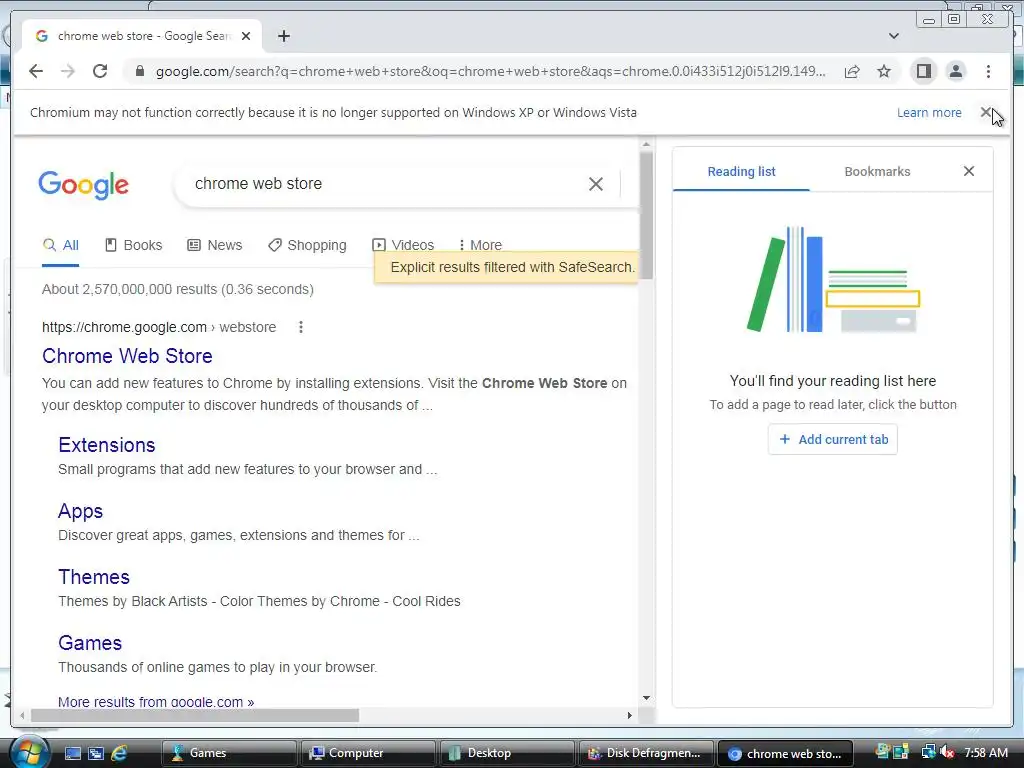This screenshot has height=768, width=1024.
Task: Close the reading list side panel
Action: [x=968, y=171]
